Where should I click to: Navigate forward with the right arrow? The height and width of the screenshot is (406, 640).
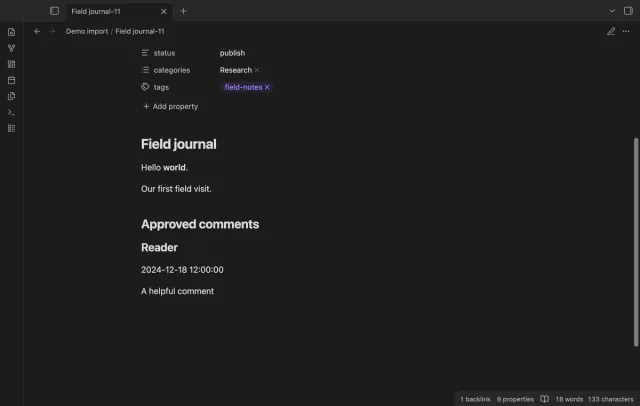point(52,31)
